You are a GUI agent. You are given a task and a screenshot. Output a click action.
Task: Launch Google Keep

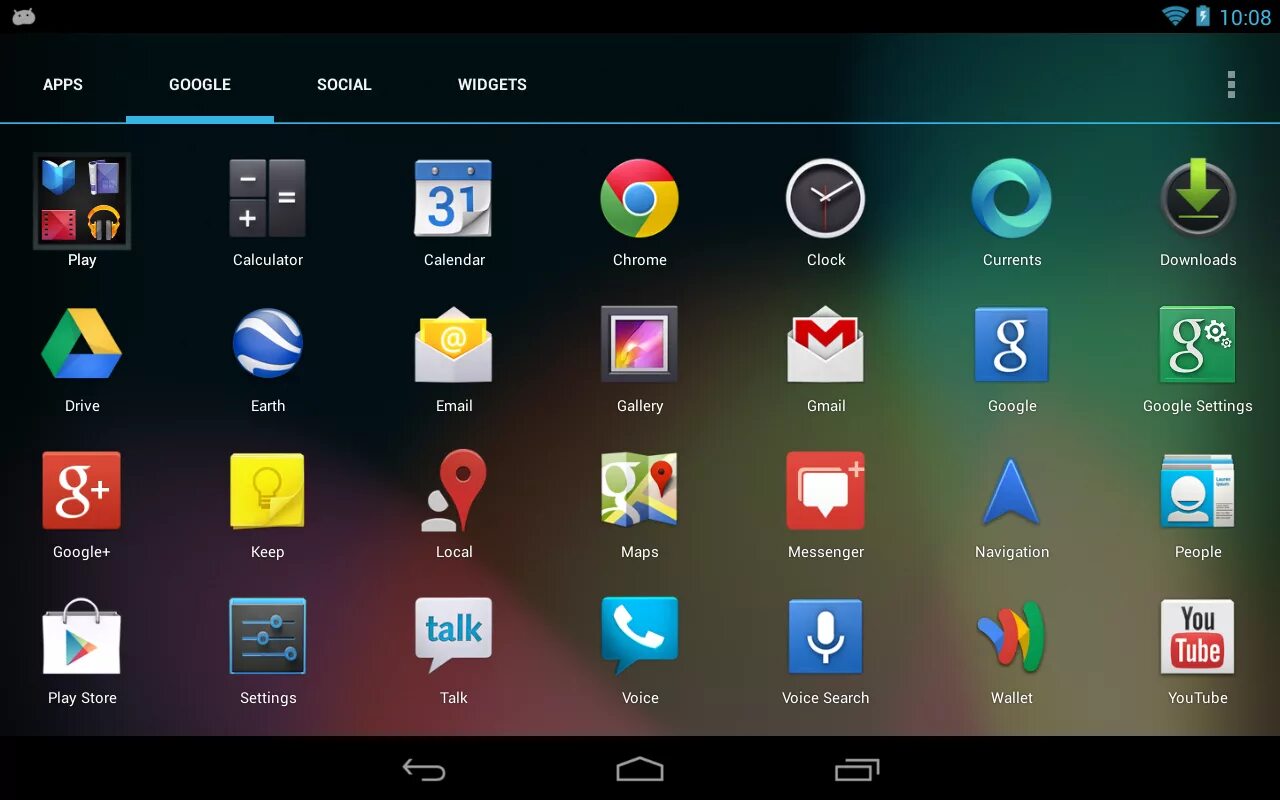click(268, 490)
